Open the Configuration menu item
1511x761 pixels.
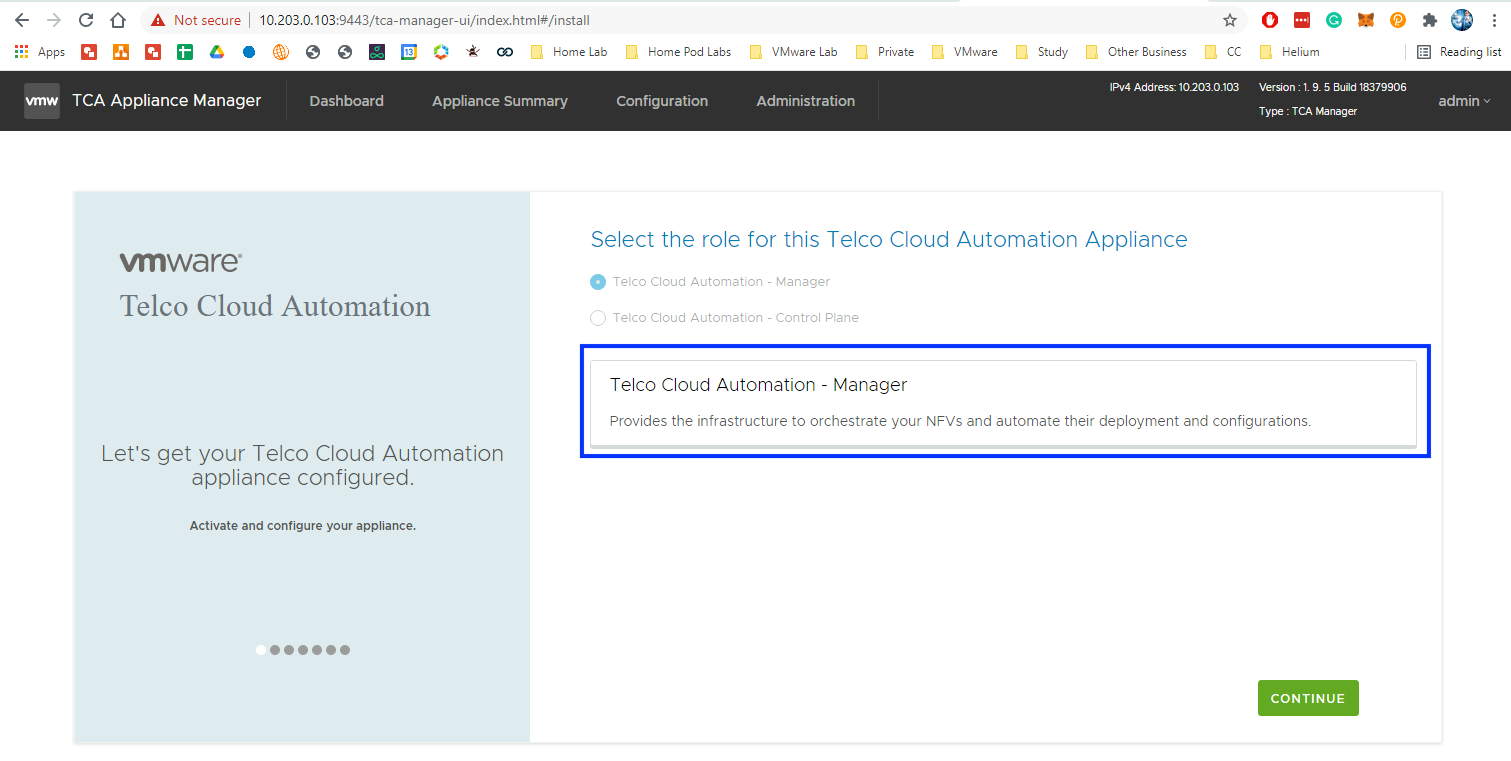[661, 101]
